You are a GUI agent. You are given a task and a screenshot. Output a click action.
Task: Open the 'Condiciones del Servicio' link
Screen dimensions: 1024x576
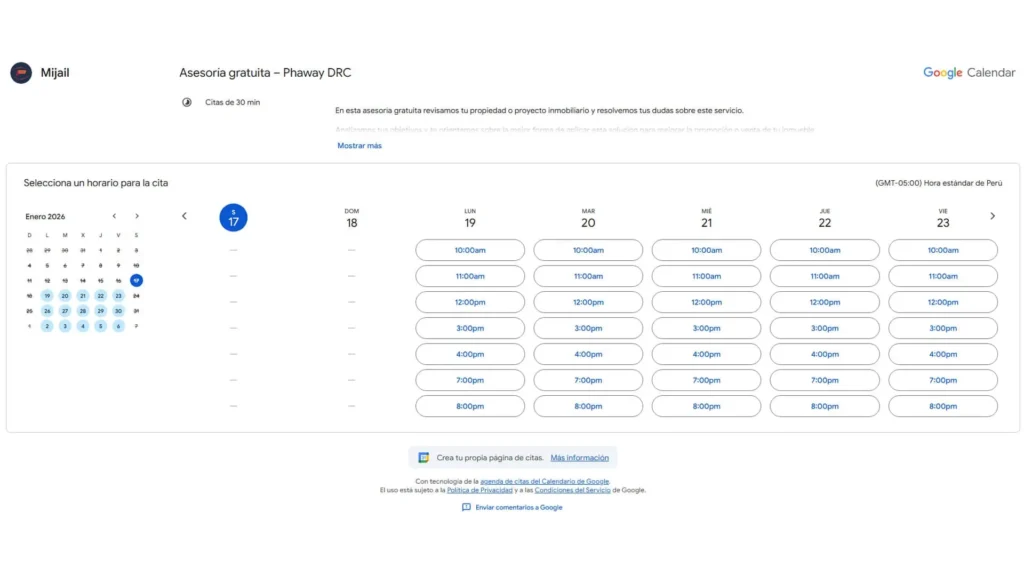click(x=571, y=490)
